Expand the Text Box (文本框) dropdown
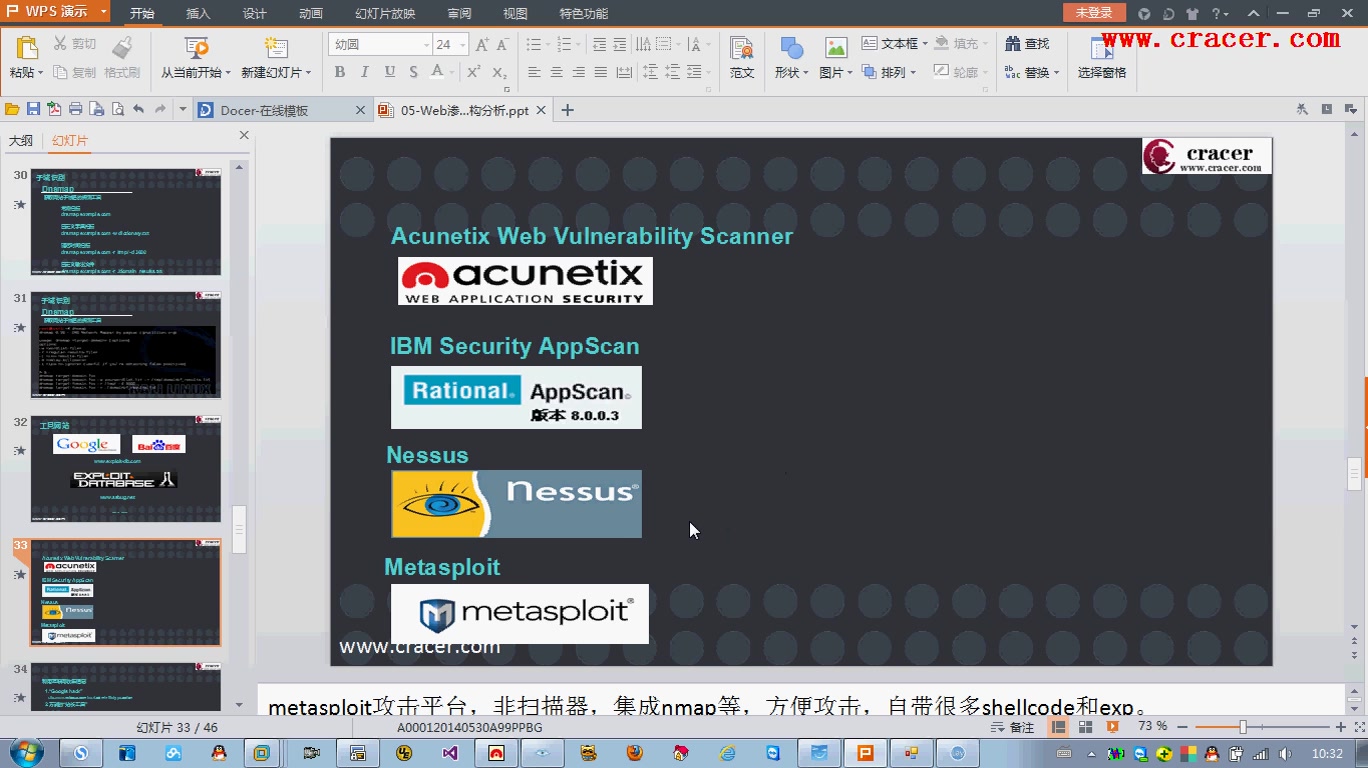 (x=924, y=44)
